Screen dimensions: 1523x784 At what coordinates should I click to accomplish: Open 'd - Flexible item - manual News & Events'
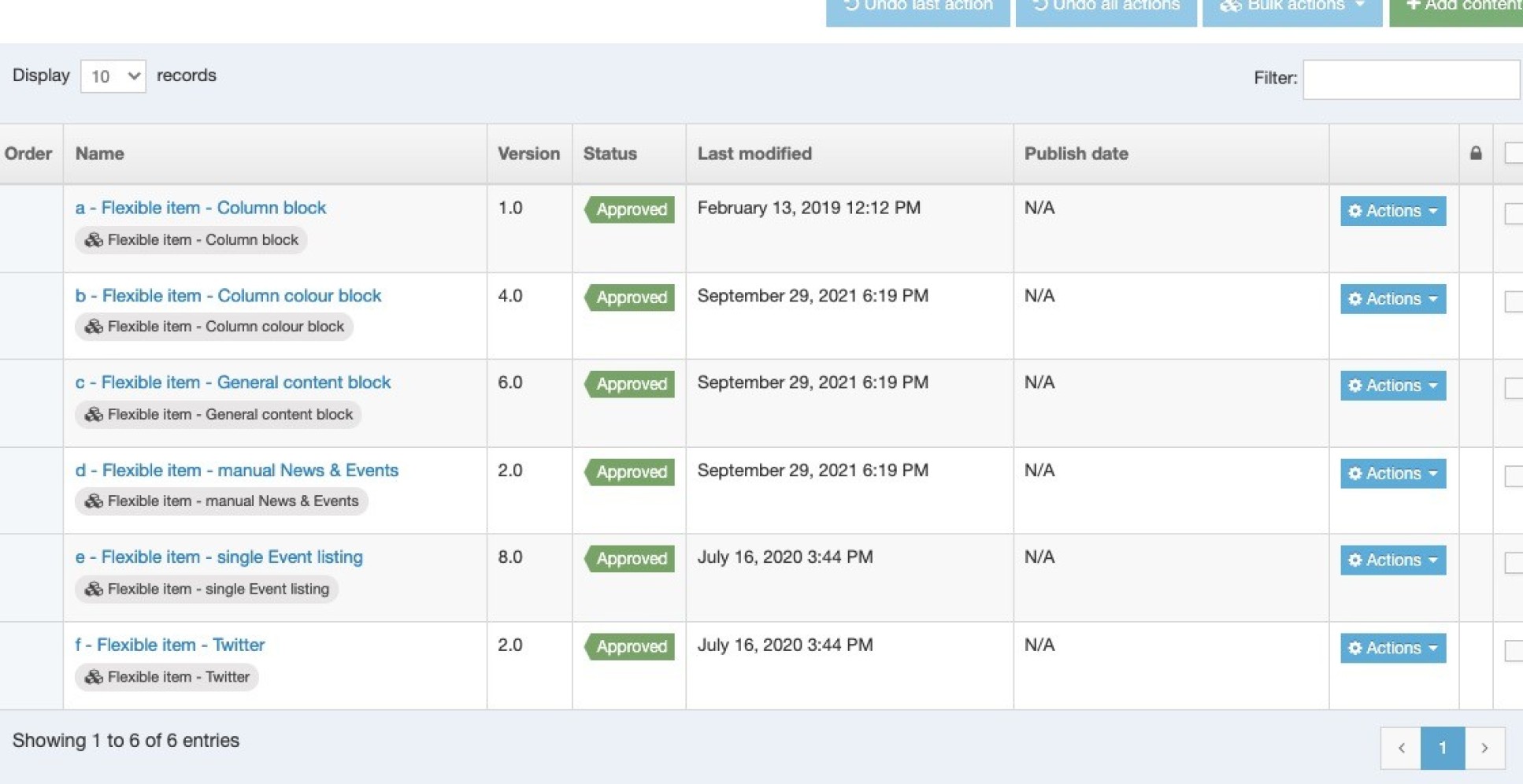[x=236, y=470]
